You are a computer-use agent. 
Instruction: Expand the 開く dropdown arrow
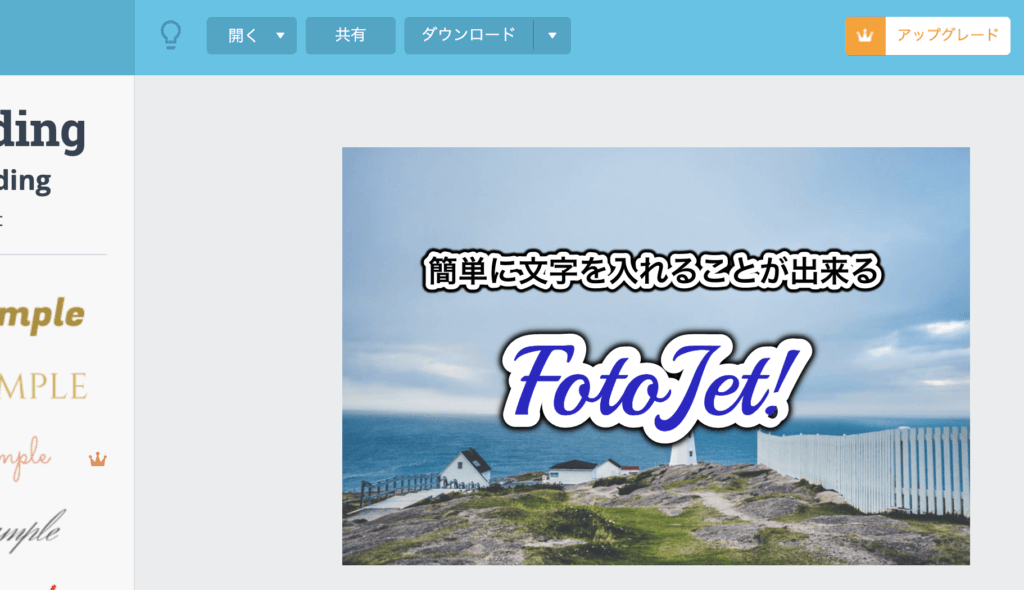(x=281, y=35)
